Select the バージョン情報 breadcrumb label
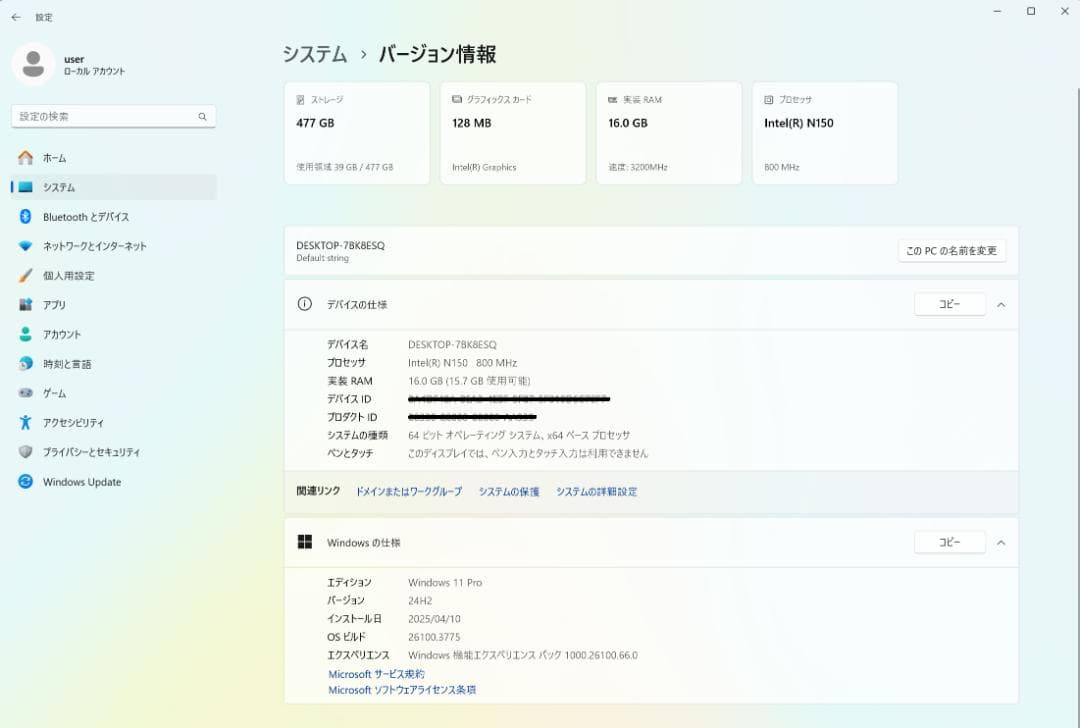The image size is (1080, 728). click(437, 55)
